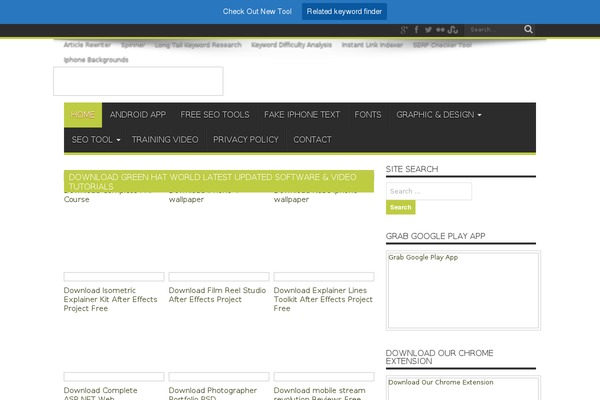Open the Privacy Policy page
This screenshot has height=400, width=600.
(x=246, y=140)
